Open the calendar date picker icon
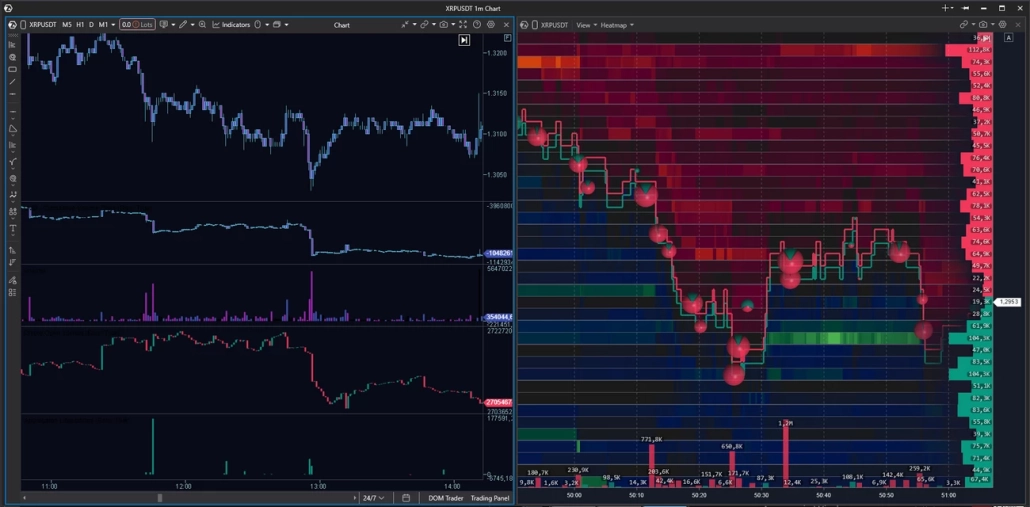The height and width of the screenshot is (507, 1030). [x=406, y=498]
